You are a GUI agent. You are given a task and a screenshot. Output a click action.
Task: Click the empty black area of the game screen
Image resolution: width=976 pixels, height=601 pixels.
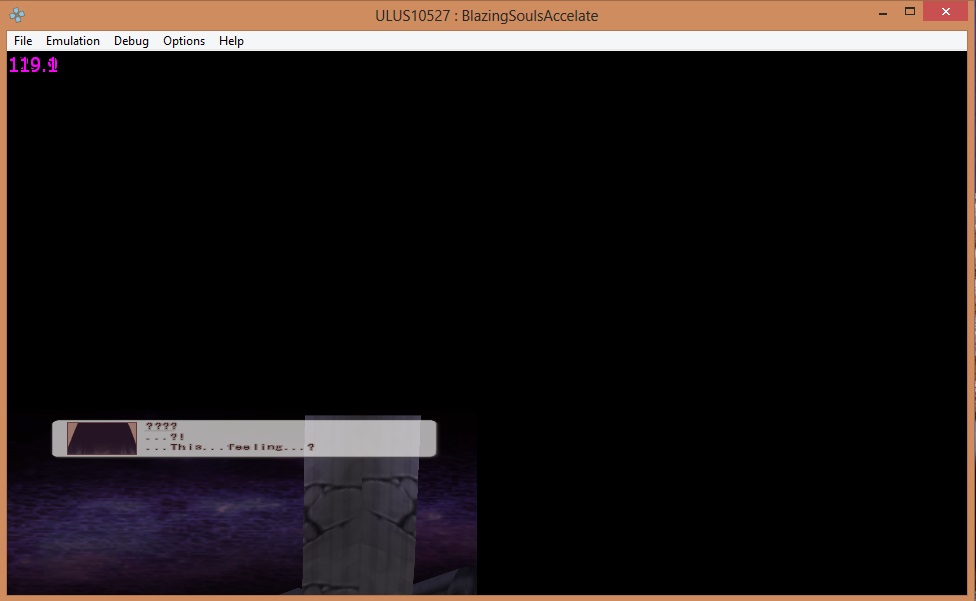[600, 250]
